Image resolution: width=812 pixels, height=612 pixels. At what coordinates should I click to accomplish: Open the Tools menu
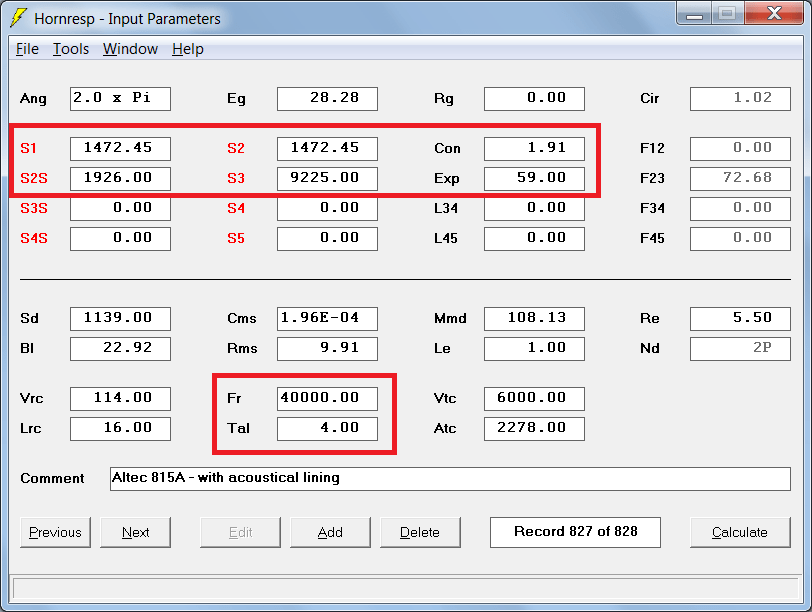pyautogui.click(x=71, y=49)
